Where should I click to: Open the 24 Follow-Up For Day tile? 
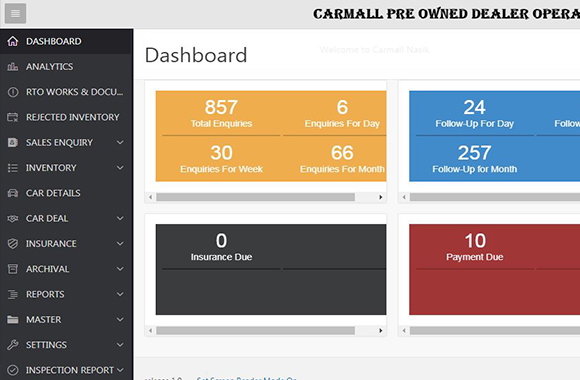pyautogui.click(x=475, y=113)
